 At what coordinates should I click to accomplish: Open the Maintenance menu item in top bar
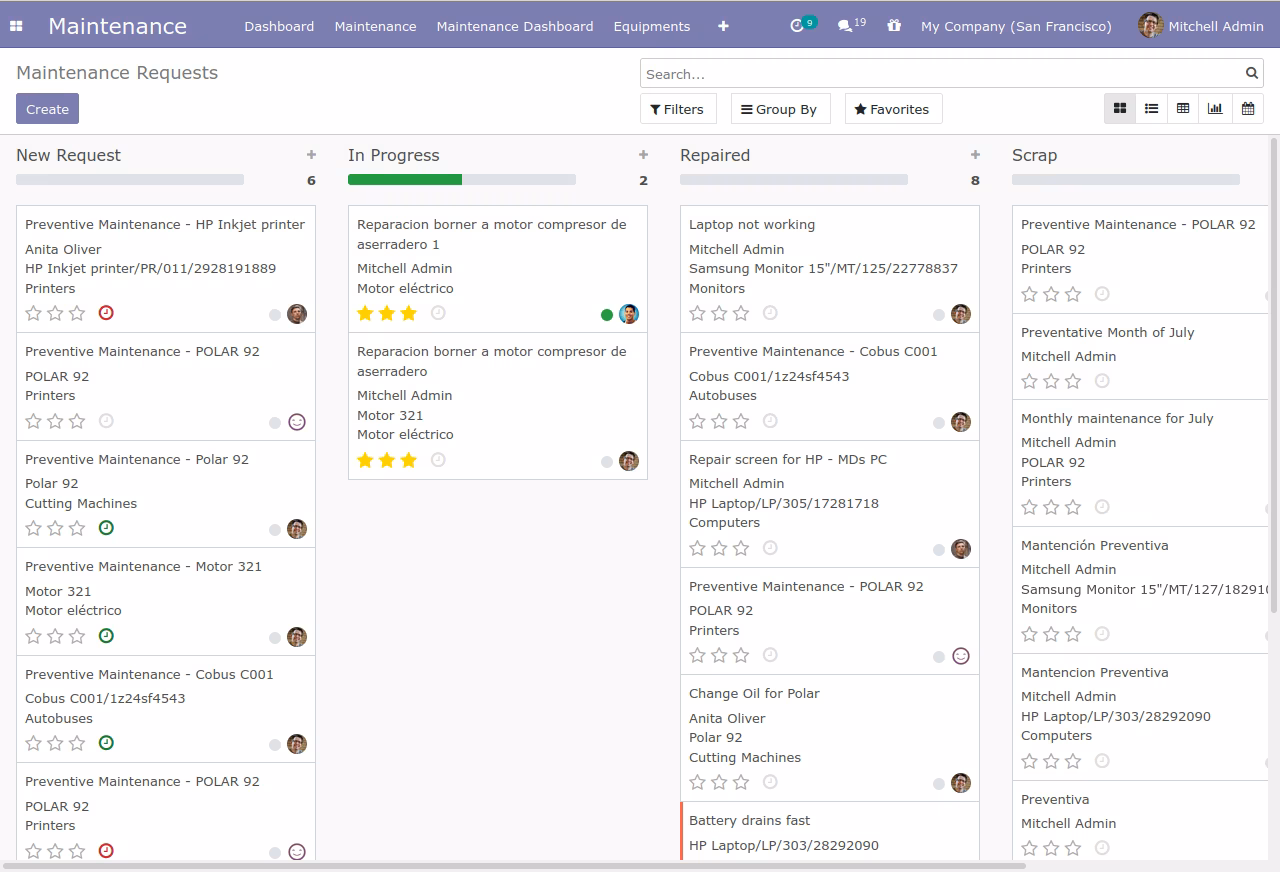[375, 26]
